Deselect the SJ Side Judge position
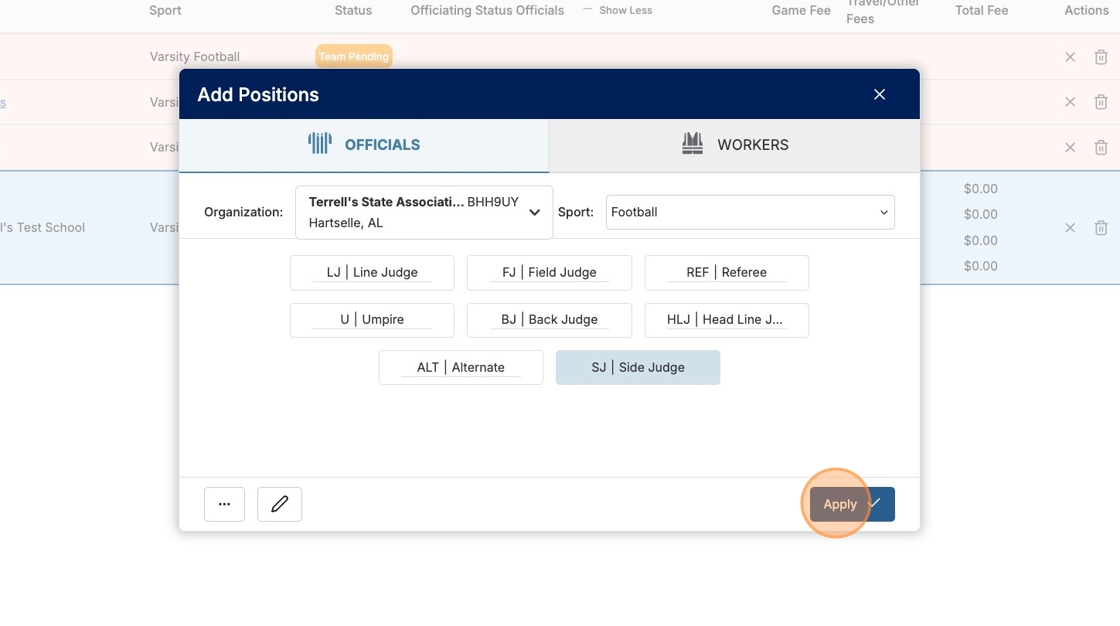Viewport: 1120px width, 626px height. point(637,367)
